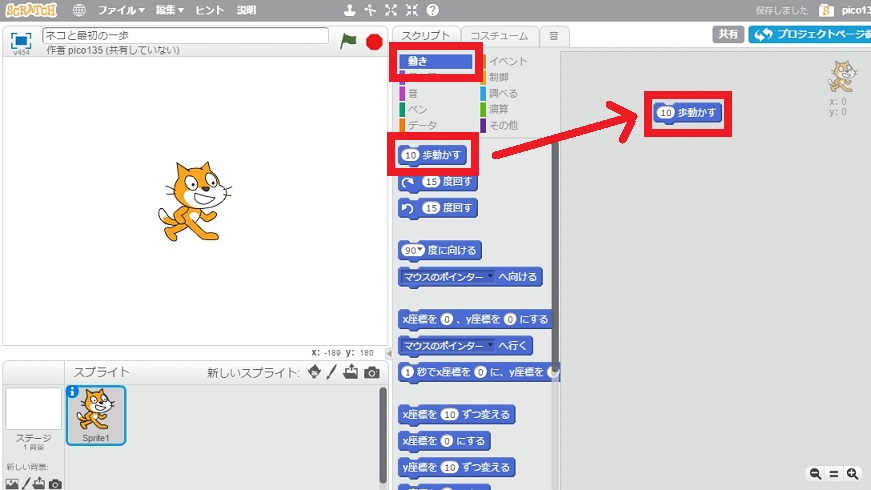The width and height of the screenshot is (871, 490).
Task: Click palette block 10歩動かす
Action: 432,156
